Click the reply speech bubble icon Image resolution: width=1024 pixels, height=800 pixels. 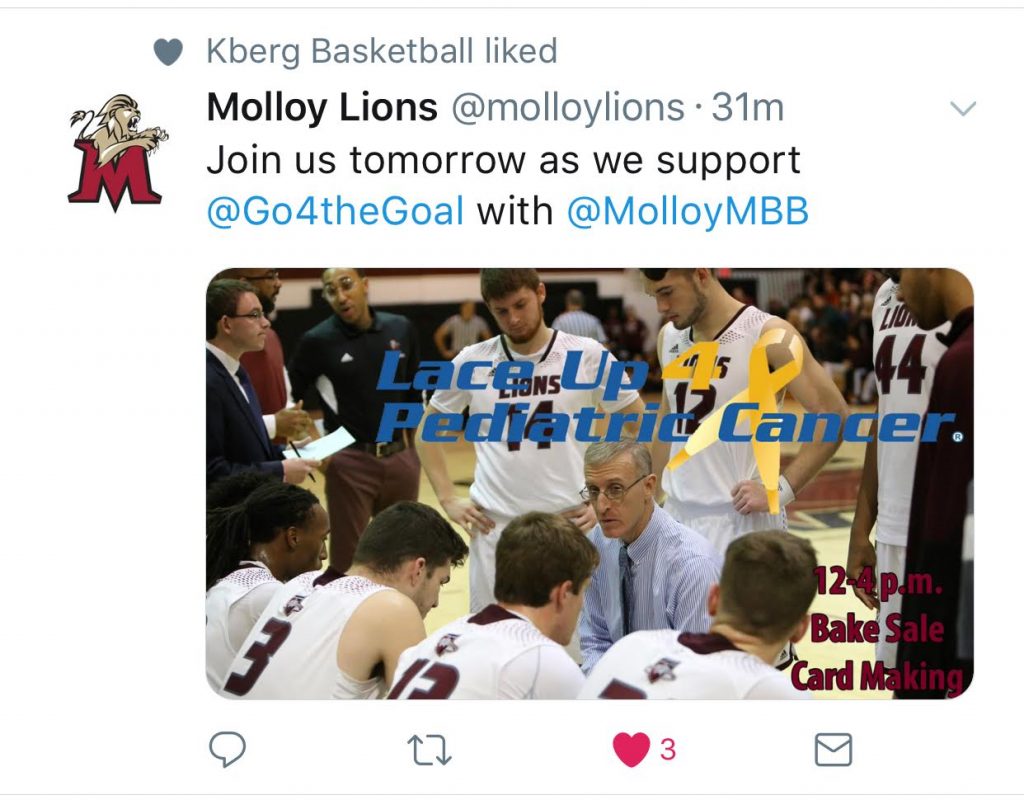click(x=227, y=748)
